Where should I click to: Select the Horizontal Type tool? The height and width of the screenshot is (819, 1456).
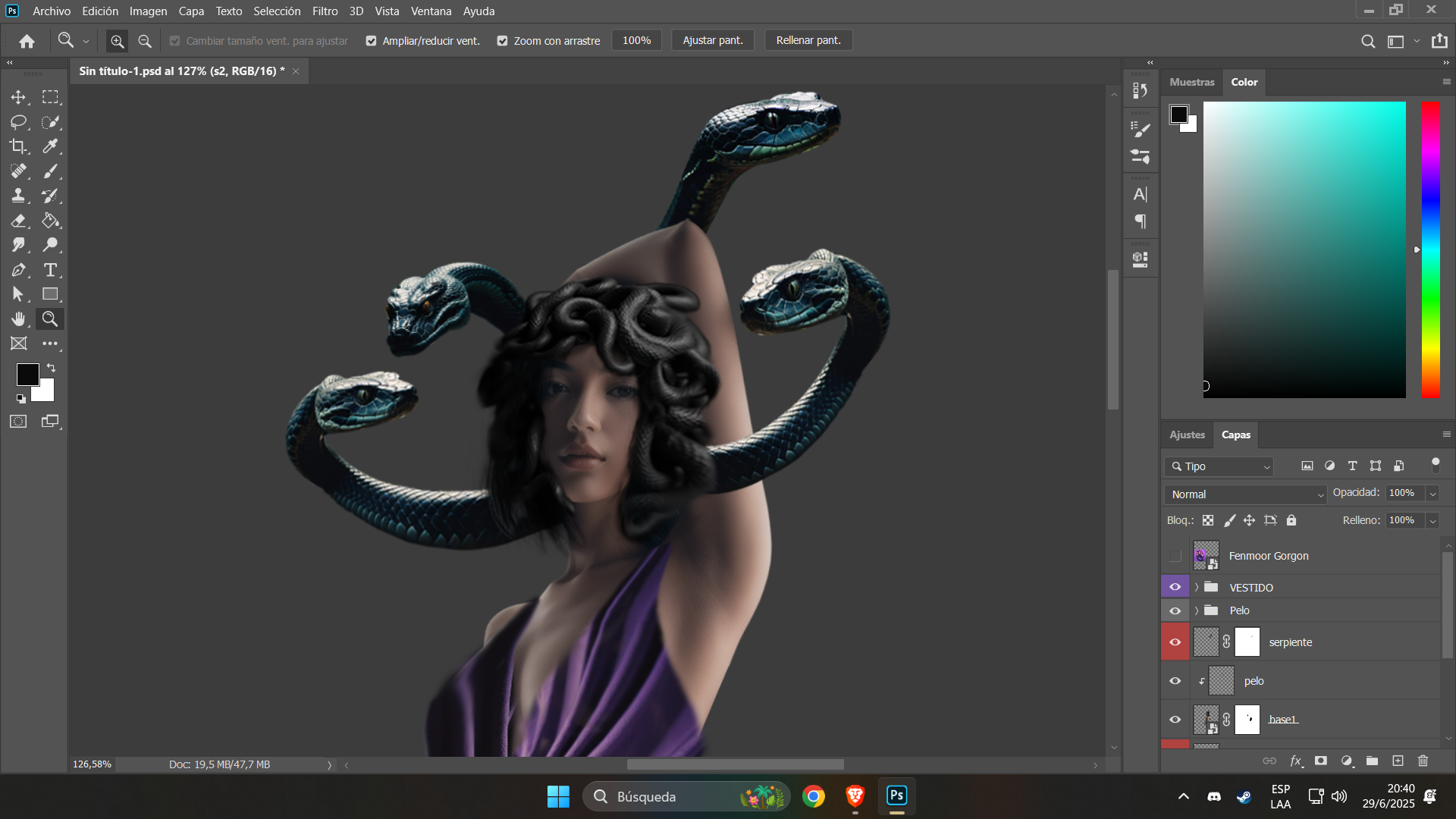coord(50,270)
